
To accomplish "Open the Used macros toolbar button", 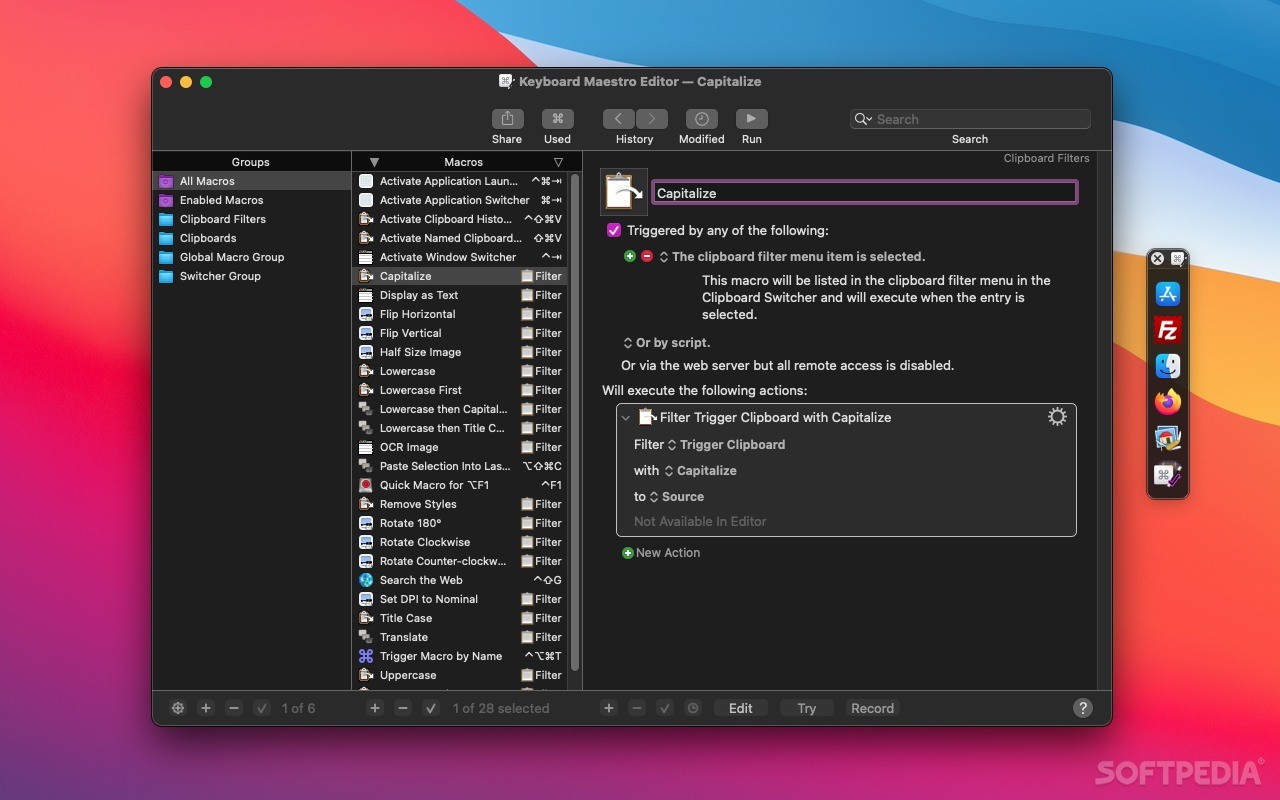I will (x=557, y=118).
